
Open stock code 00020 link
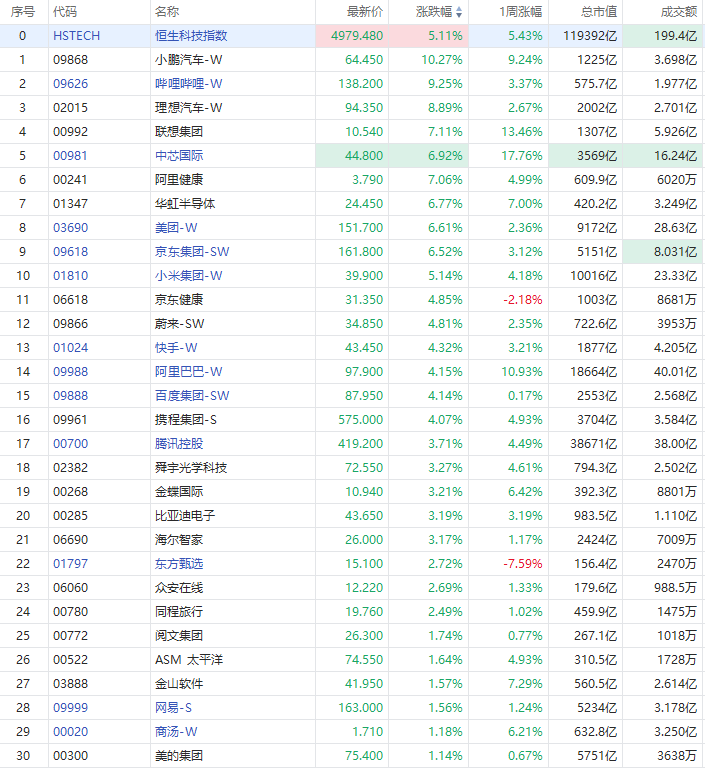(x=71, y=732)
